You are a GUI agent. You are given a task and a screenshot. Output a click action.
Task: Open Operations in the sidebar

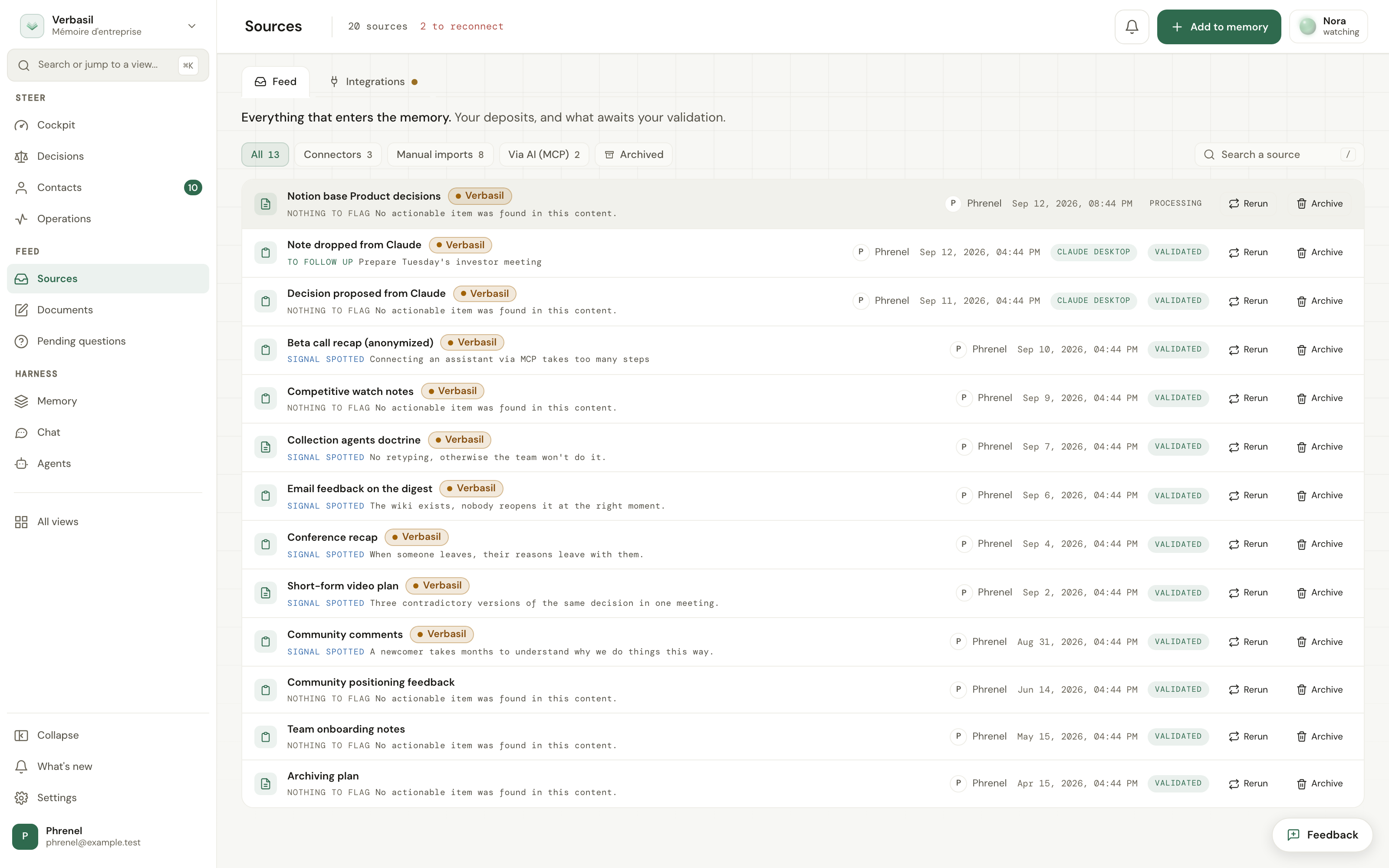[x=108, y=219]
